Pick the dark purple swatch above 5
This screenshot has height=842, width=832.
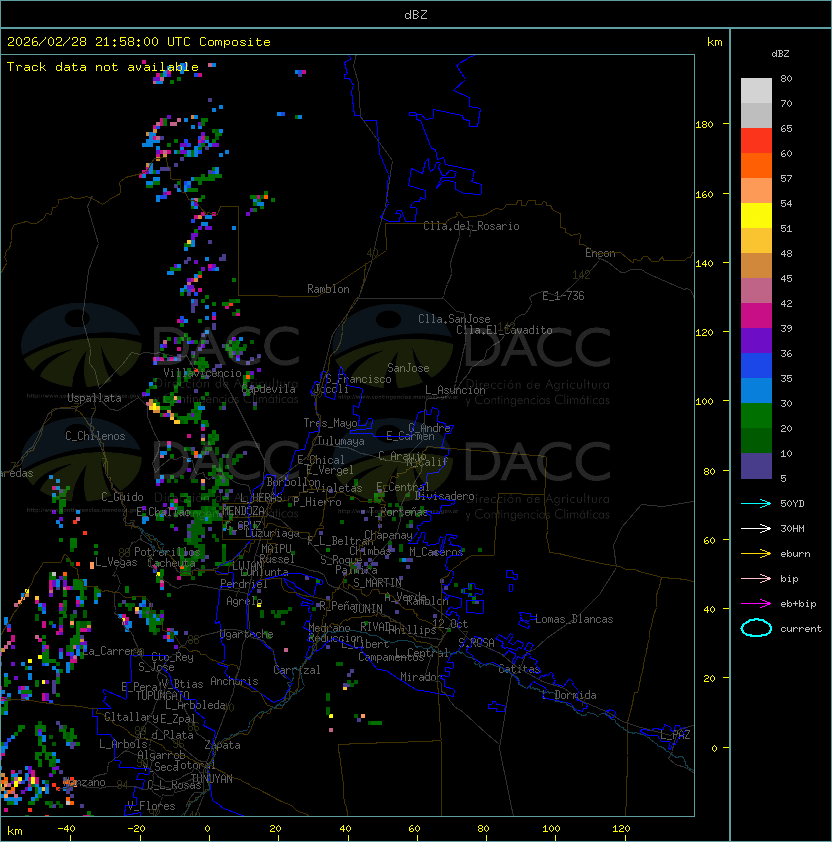[x=756, y=465]
